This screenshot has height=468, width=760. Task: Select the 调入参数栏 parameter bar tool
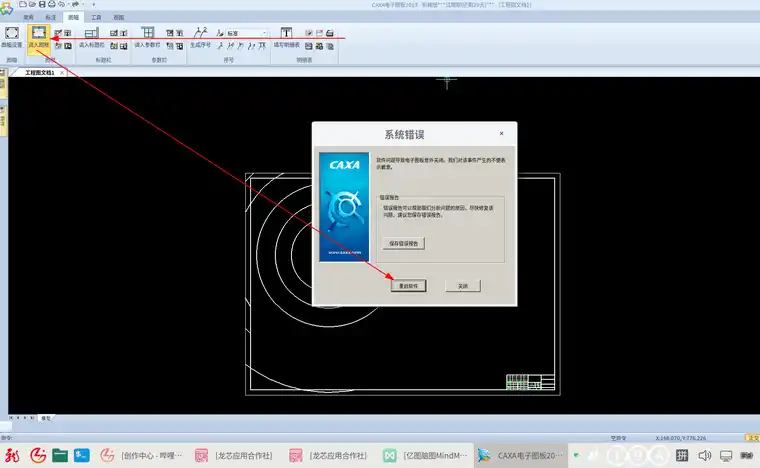[147, 37]
